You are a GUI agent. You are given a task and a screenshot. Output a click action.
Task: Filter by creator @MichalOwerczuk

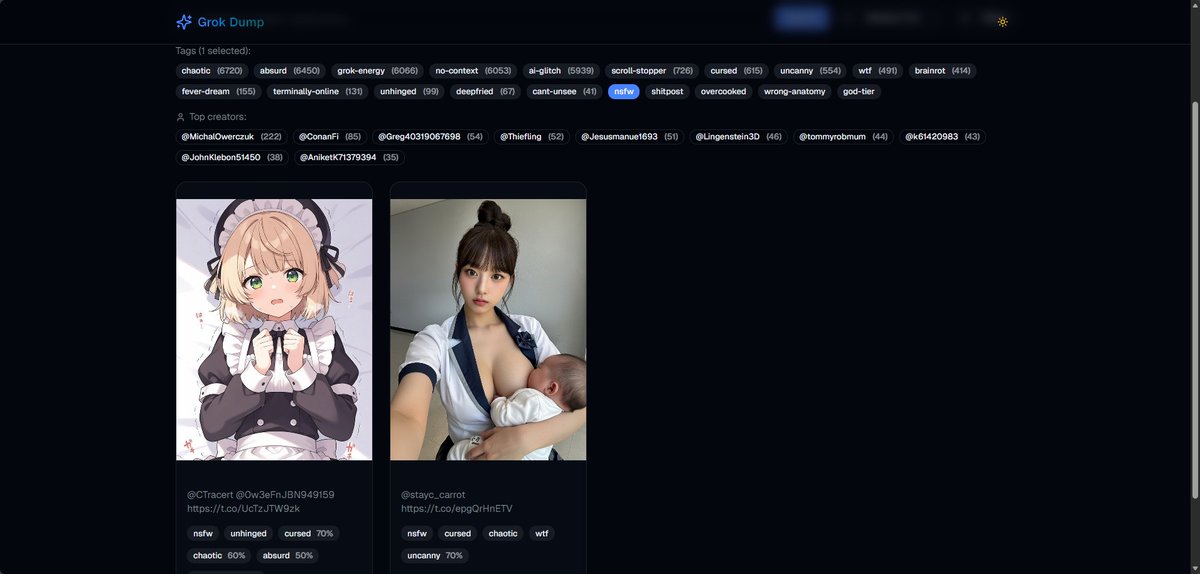pos(231,136)
